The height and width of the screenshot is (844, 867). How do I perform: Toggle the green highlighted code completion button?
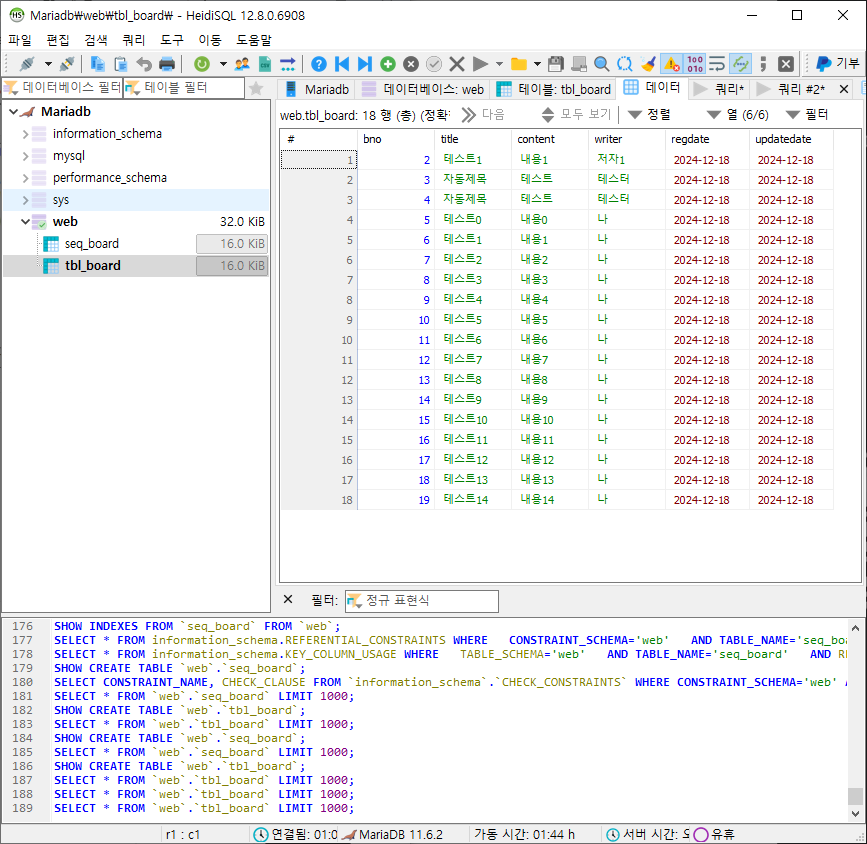(x=740, y=64)
